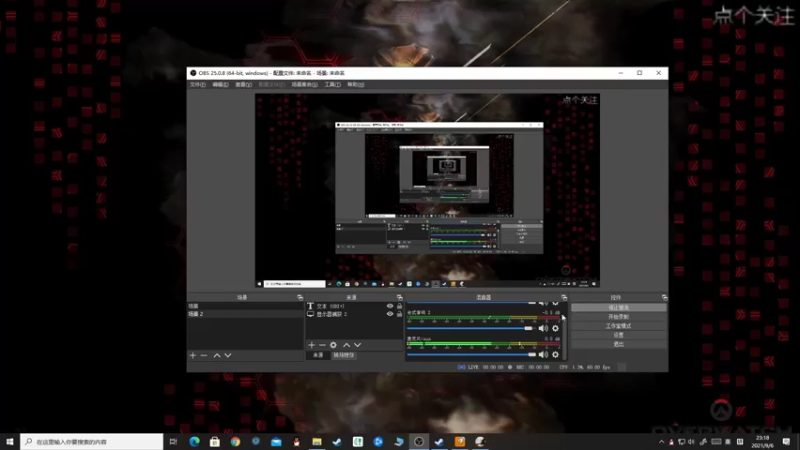Select 场景 2 in the scenes list
The height and width of the screenshot is (450, 800).
(245, 314)
